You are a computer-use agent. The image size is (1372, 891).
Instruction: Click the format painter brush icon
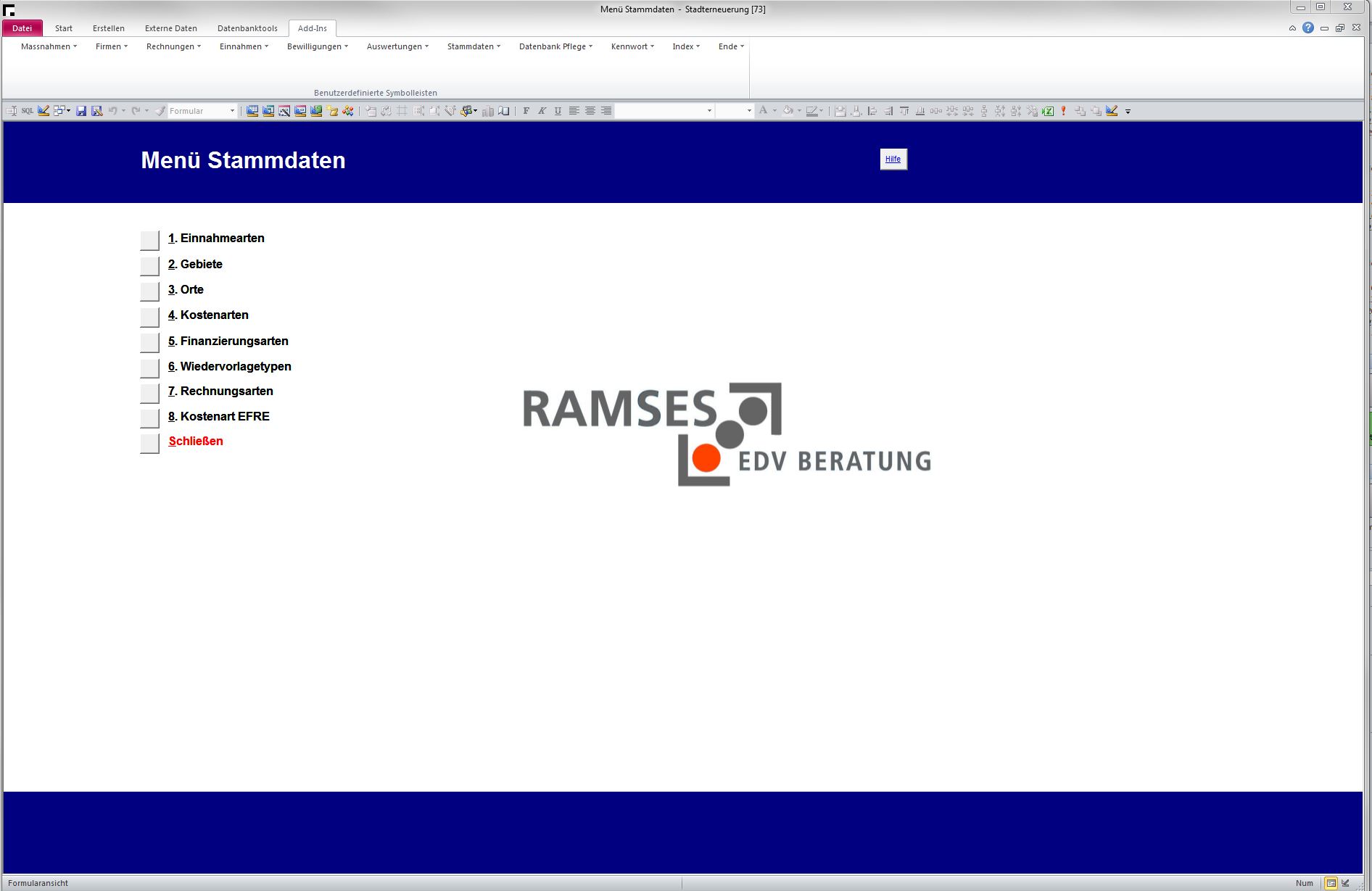click(160, 111)
